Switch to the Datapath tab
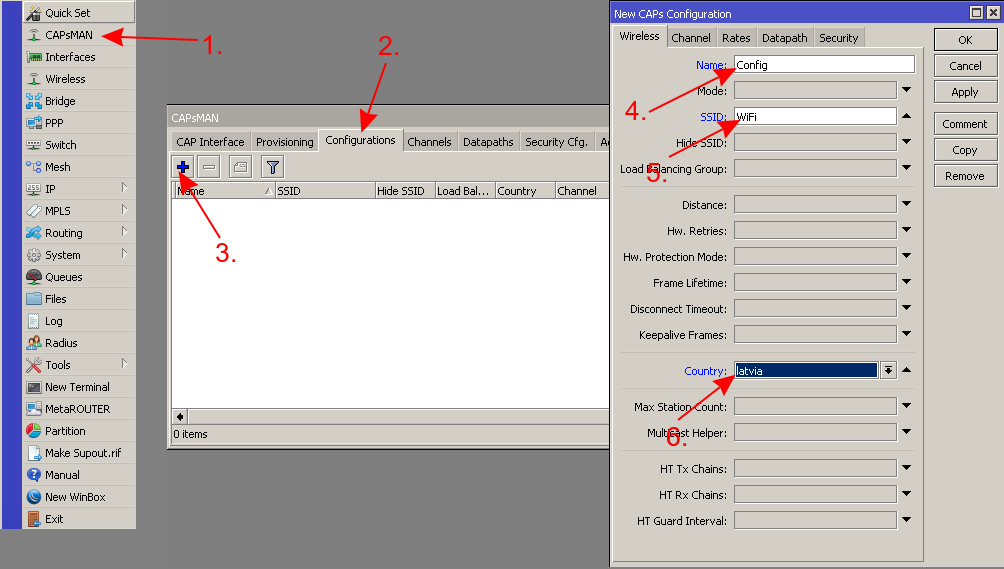The height and width of the screenshot is (569, 1004). [x=784, y=38]
